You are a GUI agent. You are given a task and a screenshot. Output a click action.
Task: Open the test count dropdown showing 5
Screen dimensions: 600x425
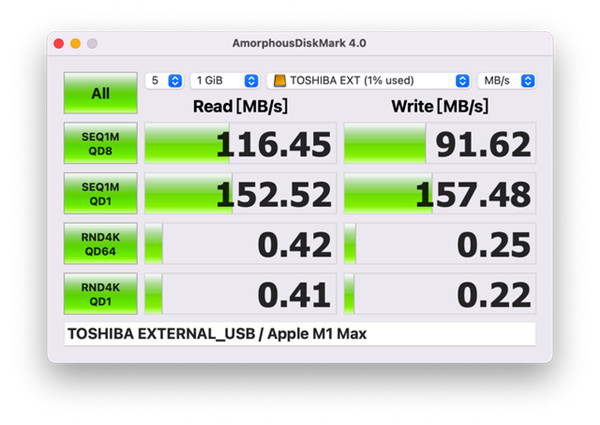tap(164, 81)
